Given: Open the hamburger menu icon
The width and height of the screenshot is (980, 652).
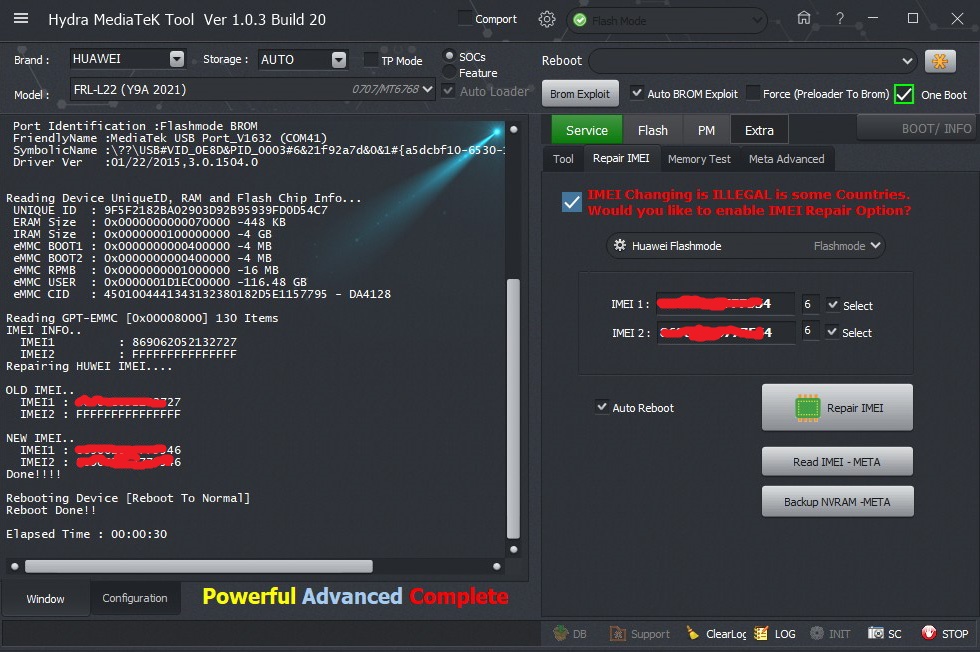Looking at the screenshot, I should 21,18.
